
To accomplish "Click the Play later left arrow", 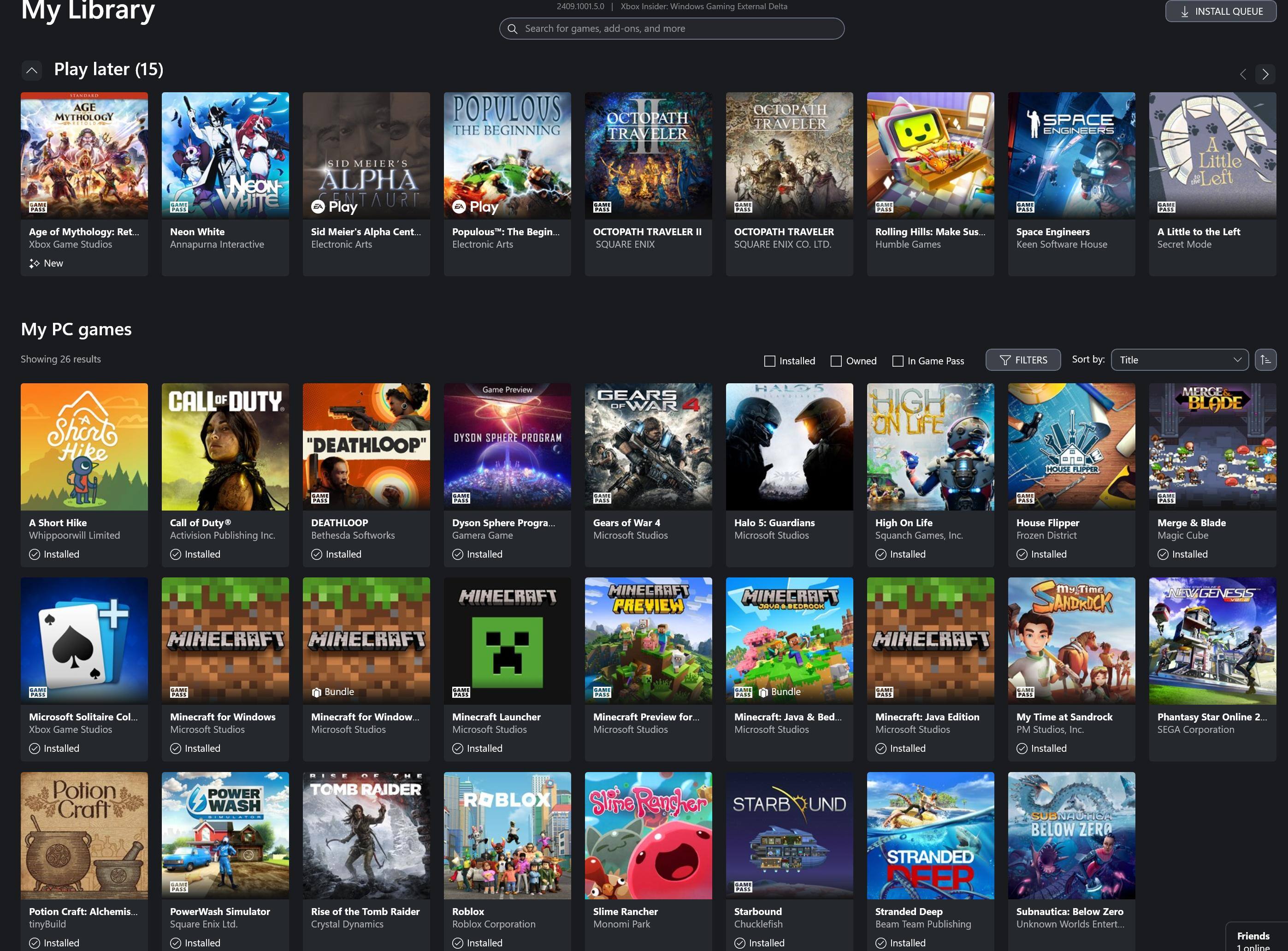I will click(1242, 74).
